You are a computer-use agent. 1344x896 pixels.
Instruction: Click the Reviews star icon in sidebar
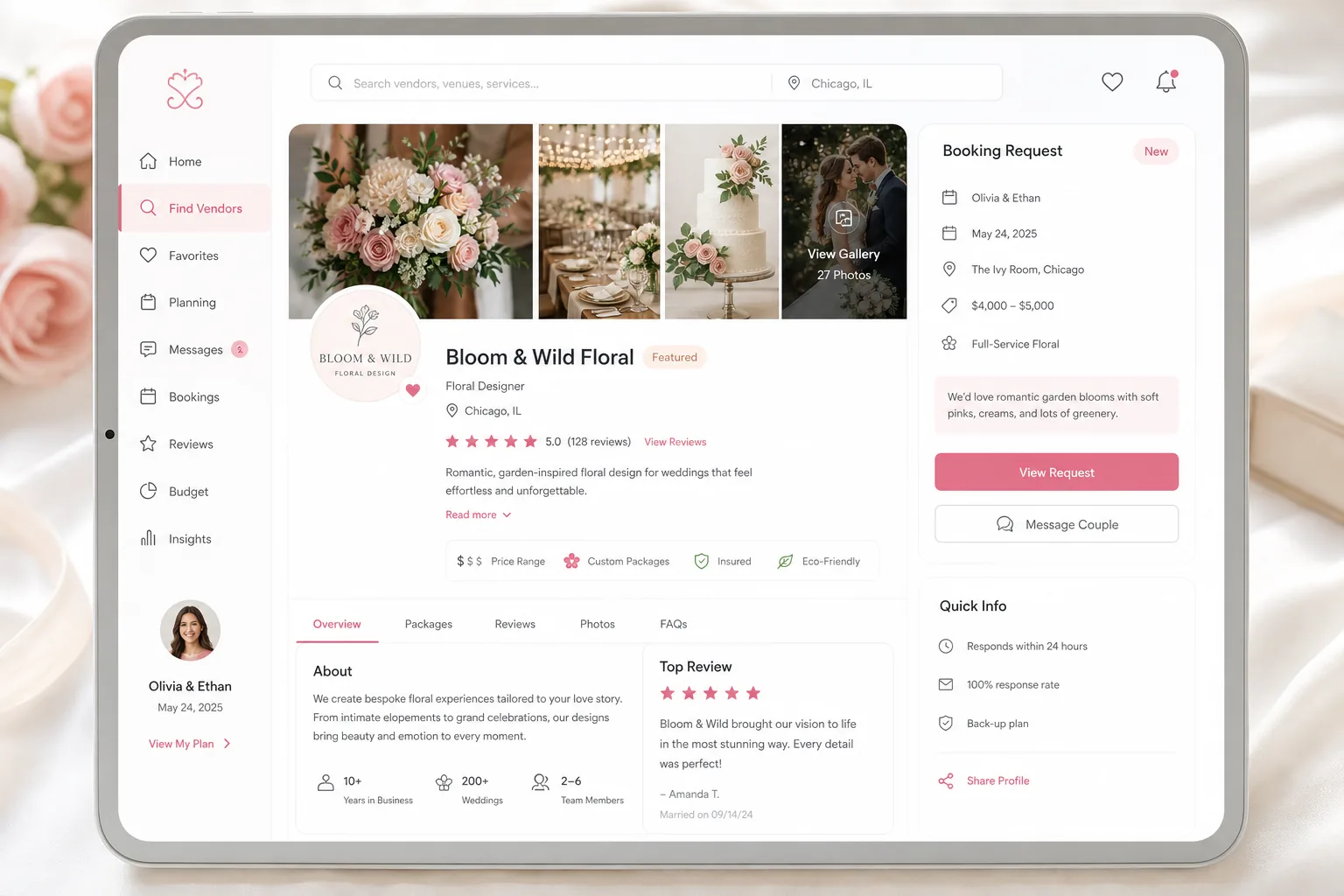(149, 444)
